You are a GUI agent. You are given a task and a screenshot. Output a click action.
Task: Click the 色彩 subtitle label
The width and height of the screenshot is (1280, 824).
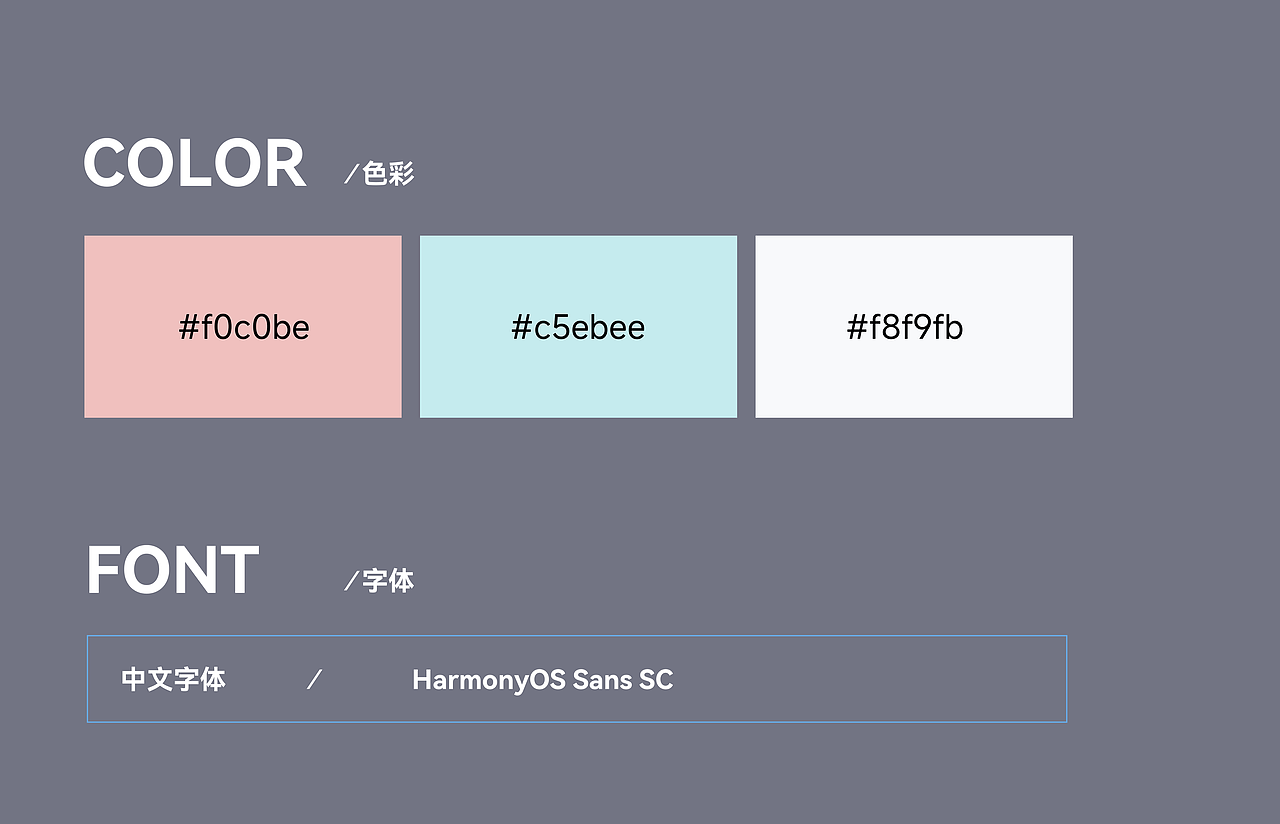(388, 174)
